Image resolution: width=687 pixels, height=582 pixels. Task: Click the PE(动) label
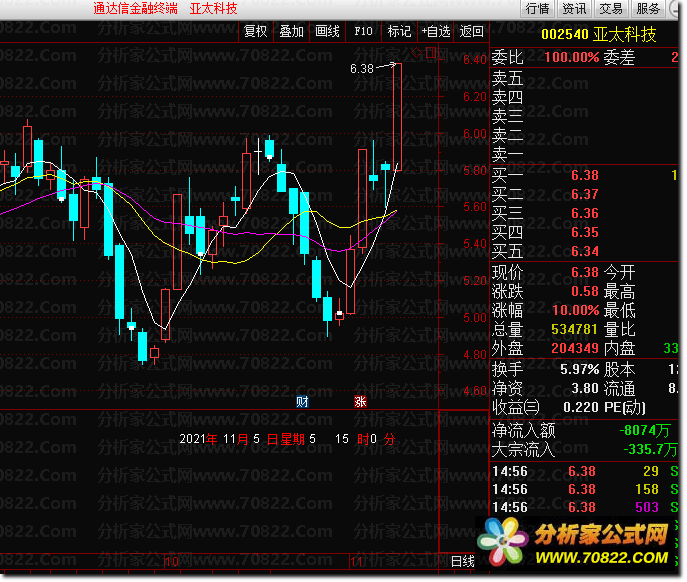[625, 408]
